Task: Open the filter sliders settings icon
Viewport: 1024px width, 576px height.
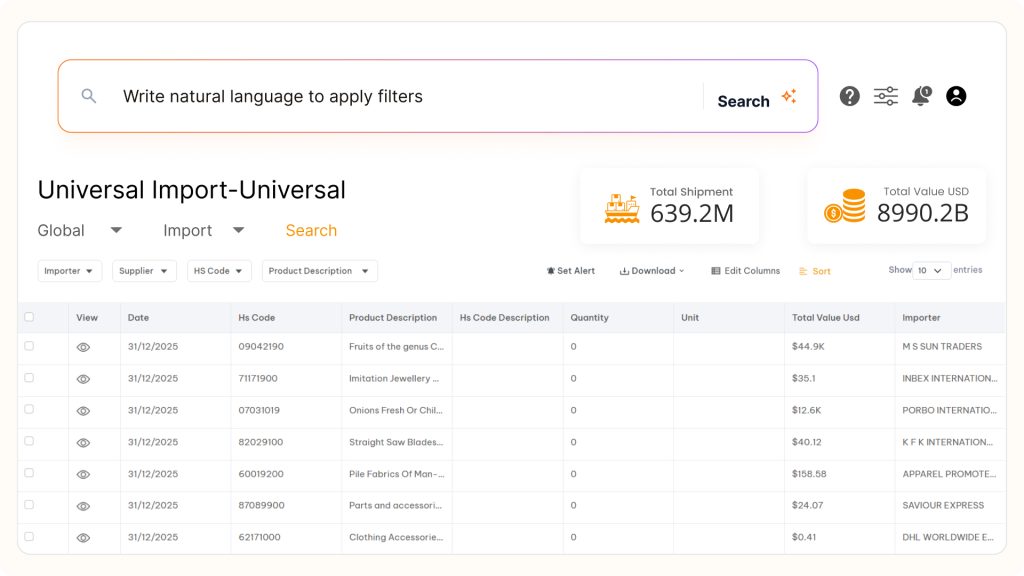Action: [x=886, y=96]
